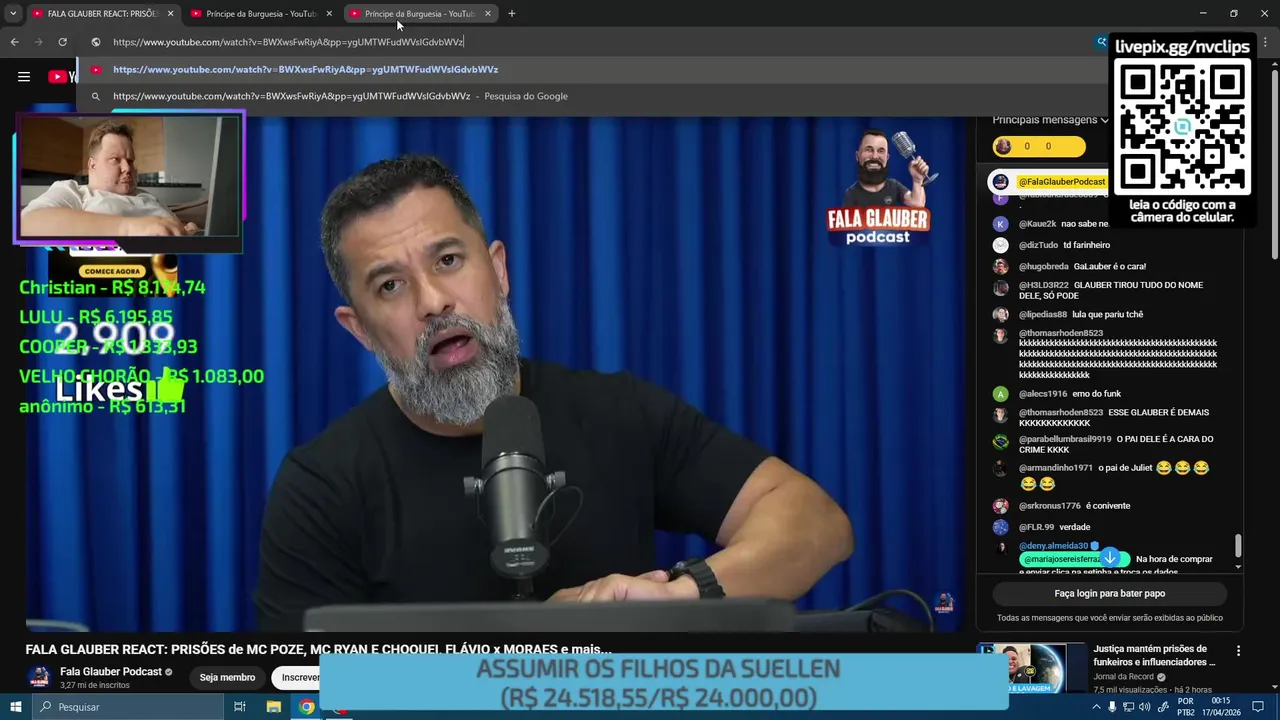Click @Kaue2k's chat username
1280x720 pixels.
click(x=1037, y=224)
